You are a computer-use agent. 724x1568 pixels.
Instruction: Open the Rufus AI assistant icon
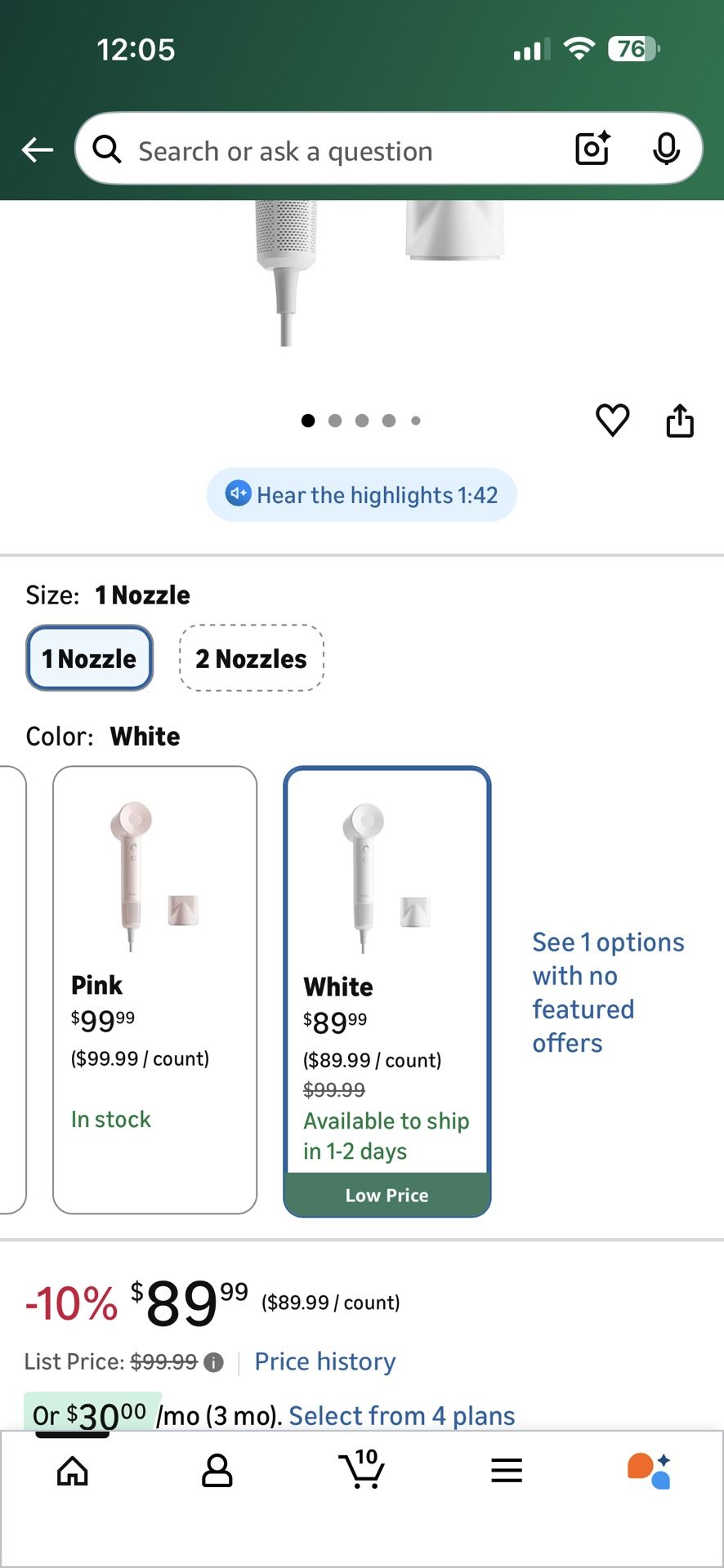649,1471
